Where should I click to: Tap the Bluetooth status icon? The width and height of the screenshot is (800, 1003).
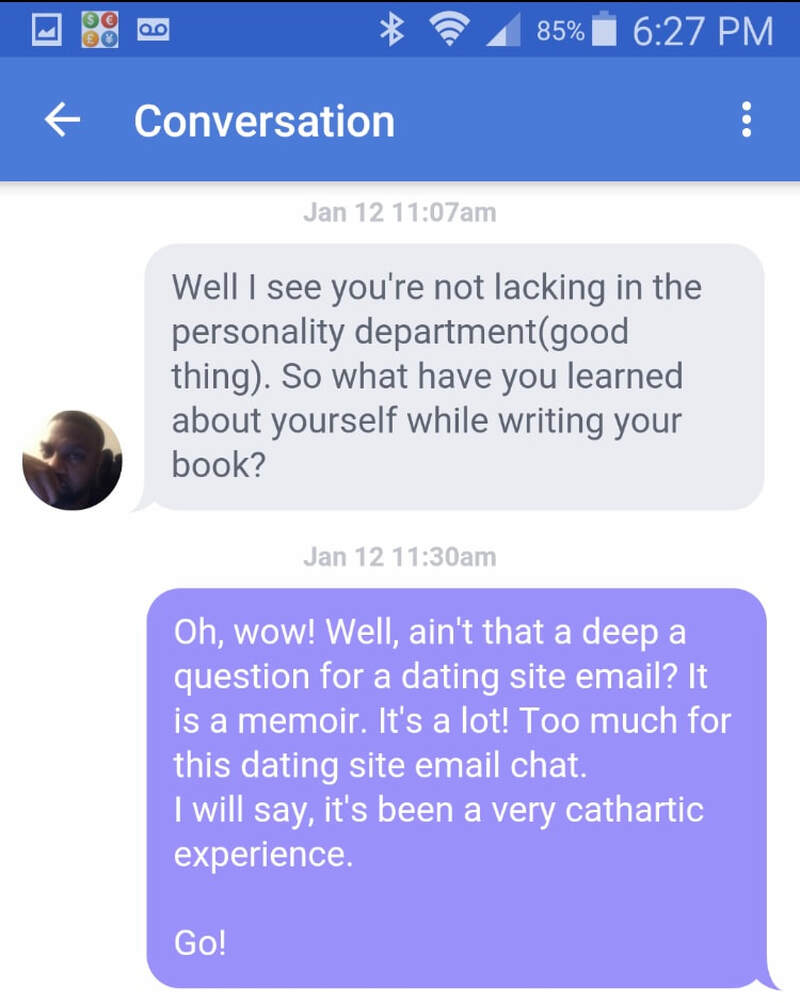pos(391,30)
